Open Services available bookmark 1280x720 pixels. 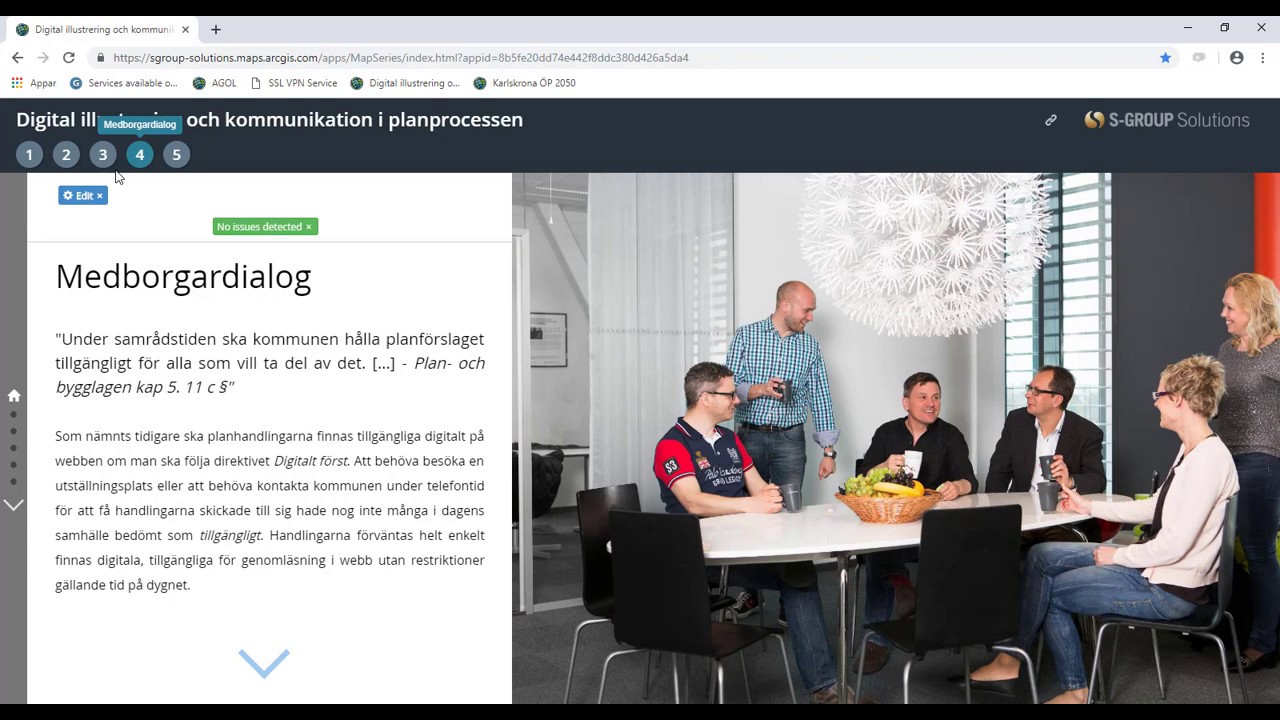[124, 83]
